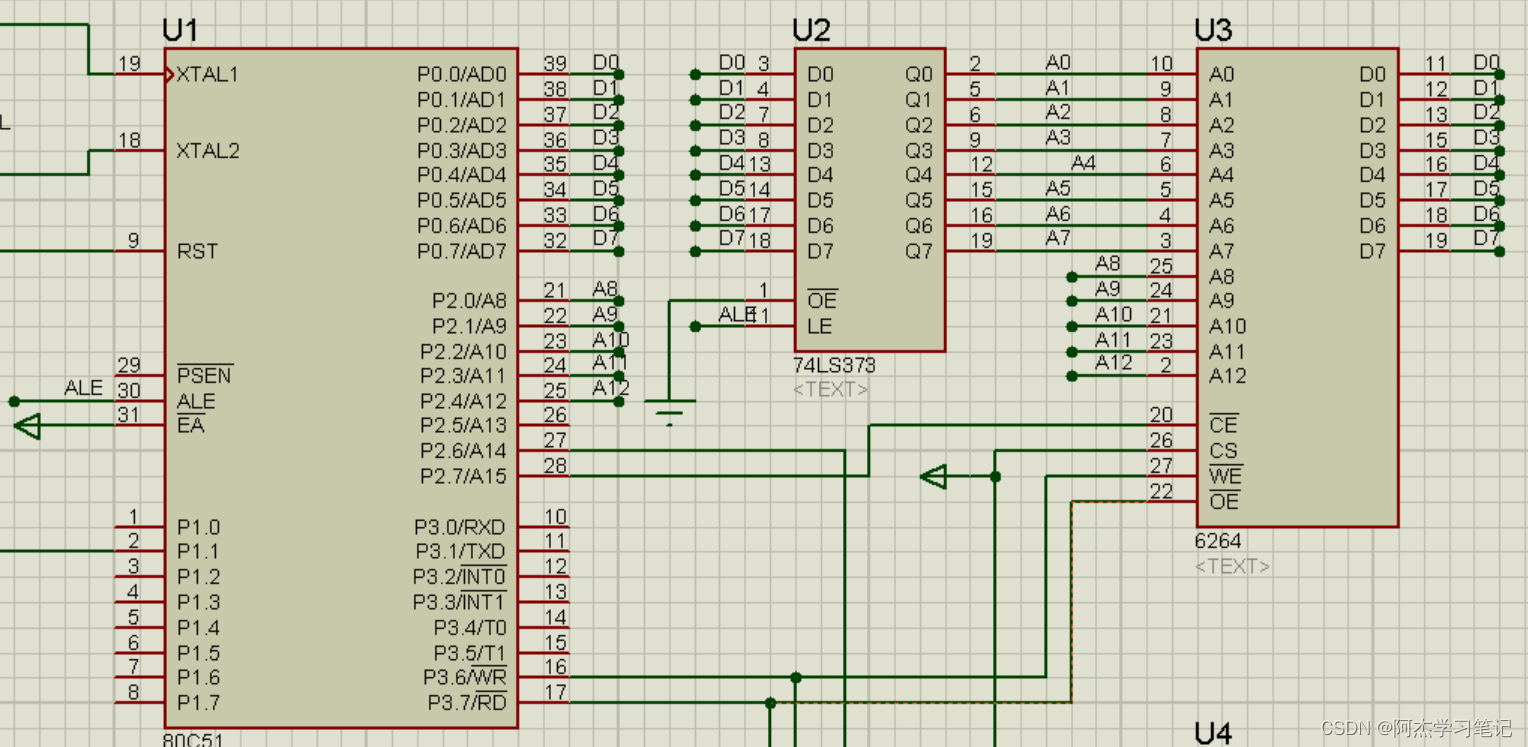The height and width of the screenshot is (747, 1528).
Task: Click the wire junction dot on P3.7/RD line
Action: pyautogui.click(x=770, y=703)
